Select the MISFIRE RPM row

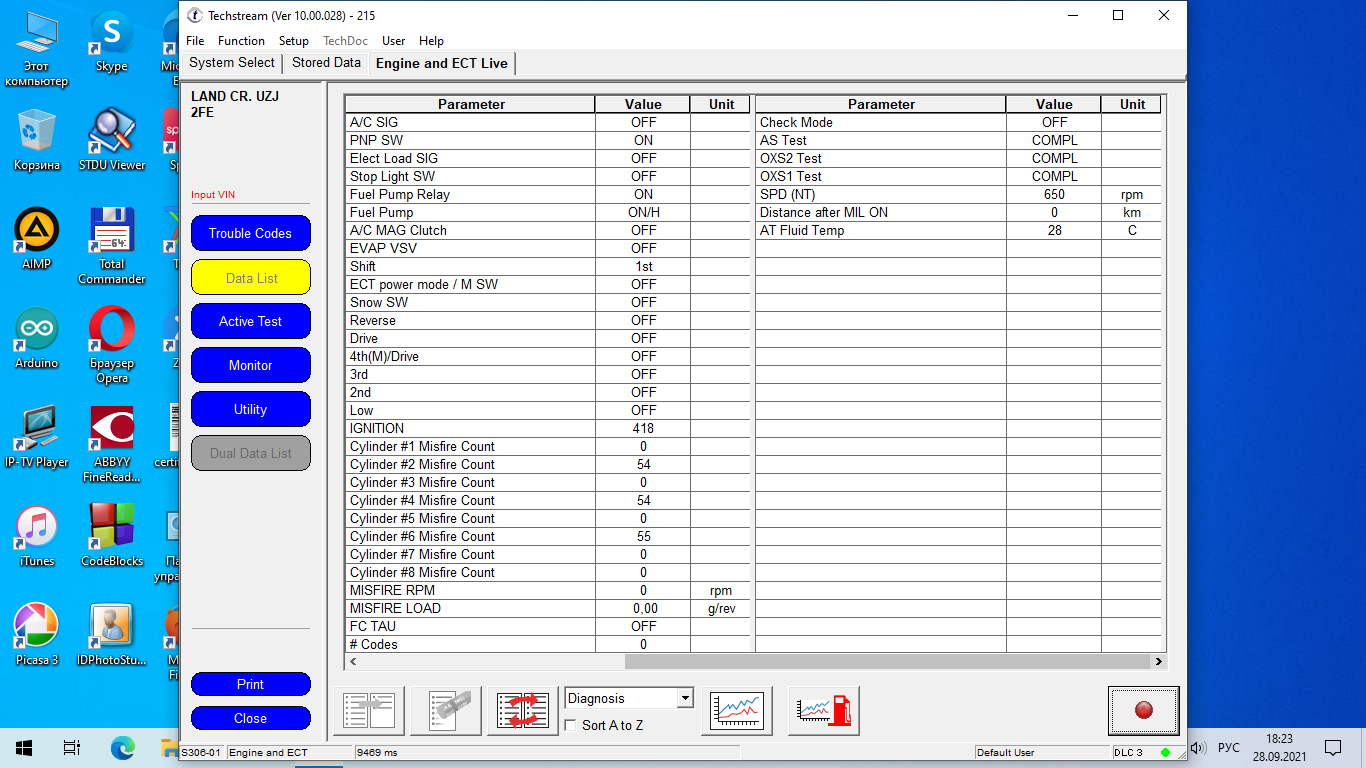click(x=547, y=590)
